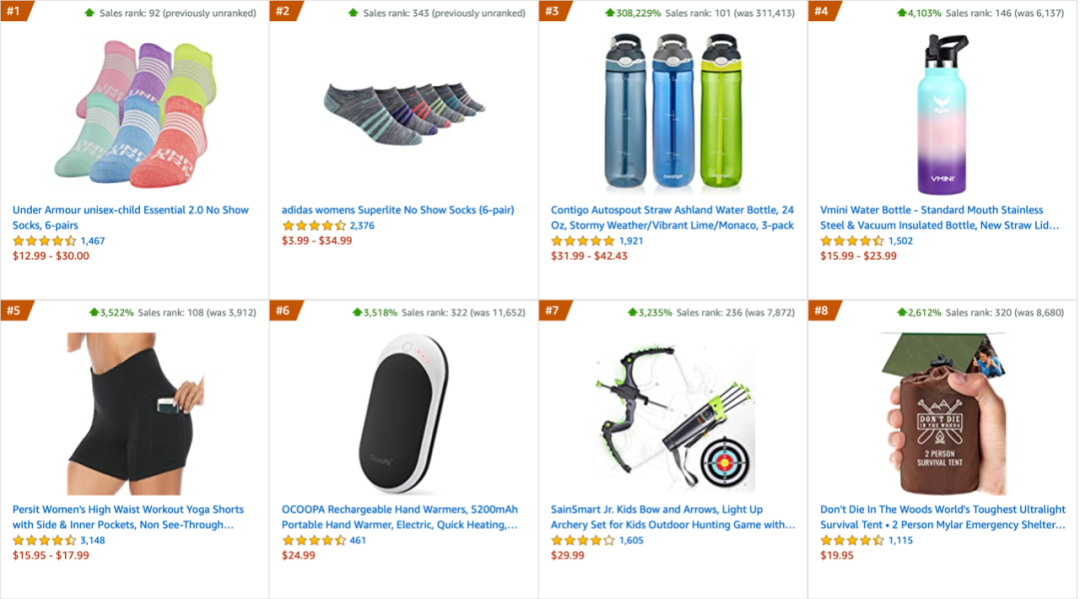Click the OCOOPA hand warmer product image

point(404,413)
